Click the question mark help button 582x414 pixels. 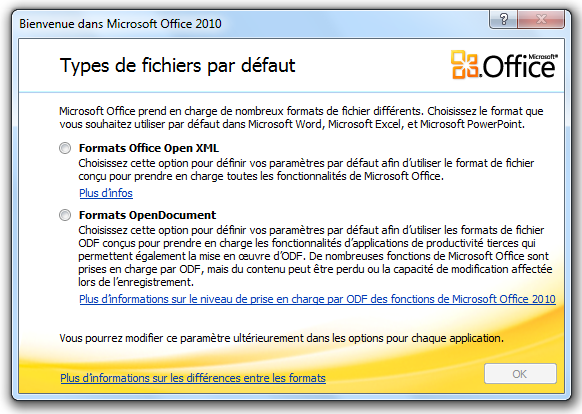[503, 19]
